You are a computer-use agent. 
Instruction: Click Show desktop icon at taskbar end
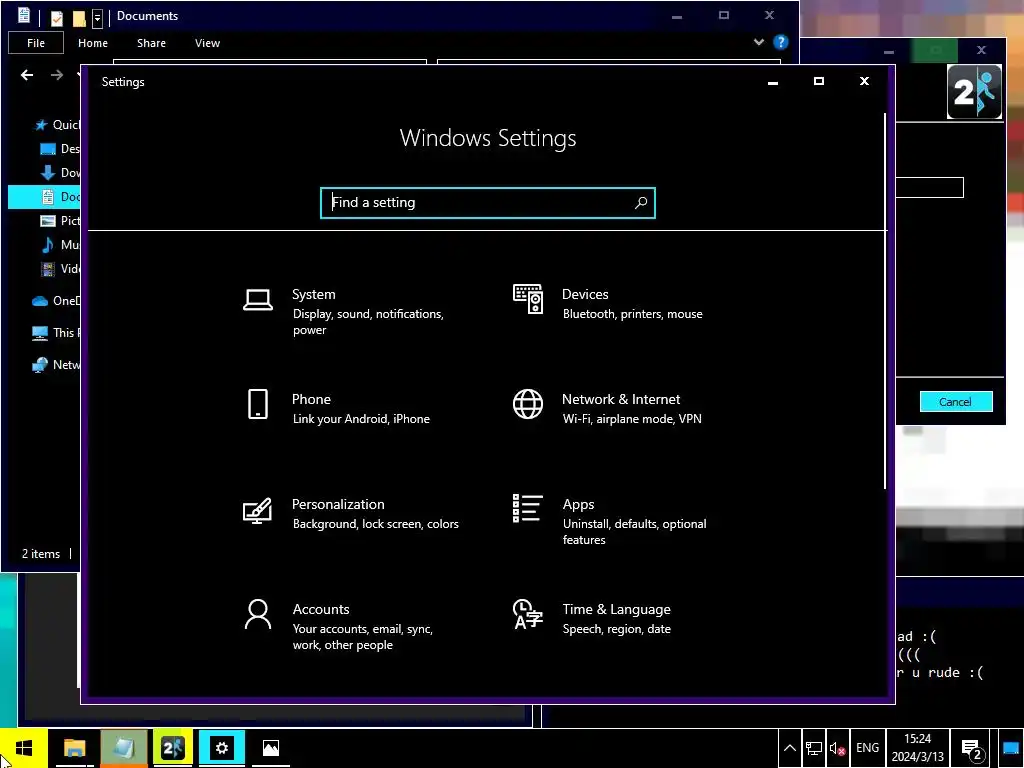[x=1010, y=748]
